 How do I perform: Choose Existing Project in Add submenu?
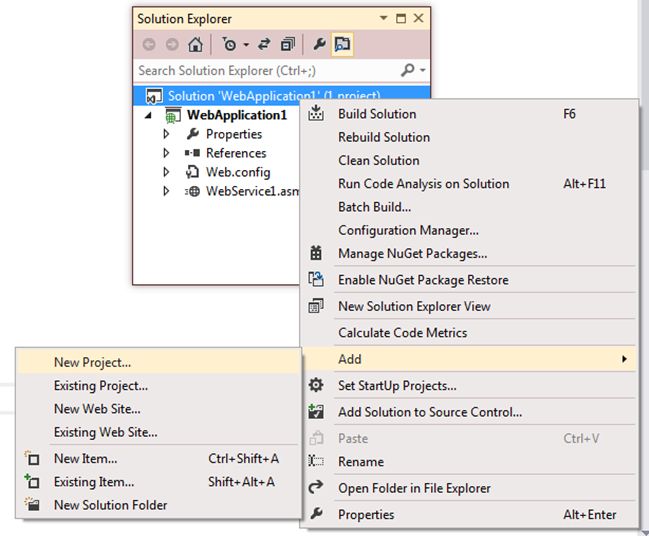[x=159, y=385]
